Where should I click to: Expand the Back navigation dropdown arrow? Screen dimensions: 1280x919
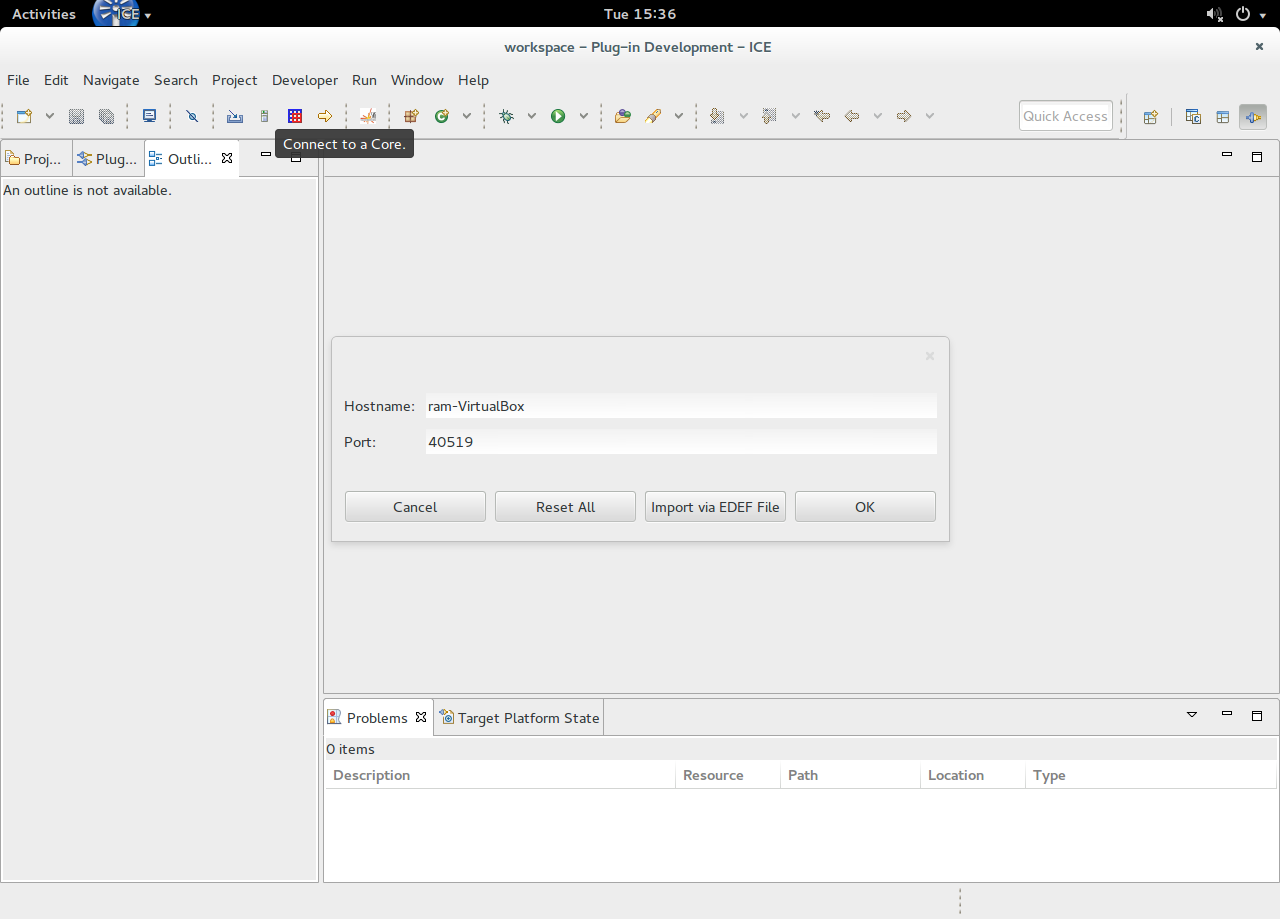(877, 116)
